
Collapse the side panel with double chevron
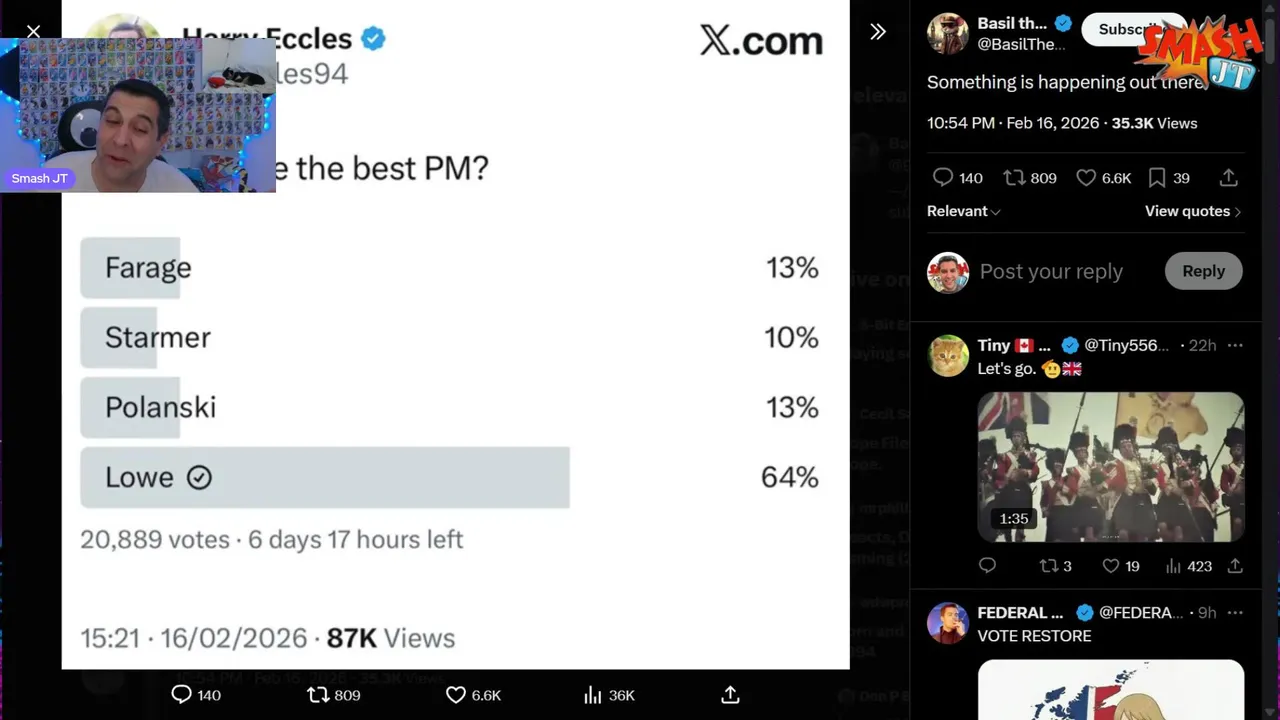point(878,32)
